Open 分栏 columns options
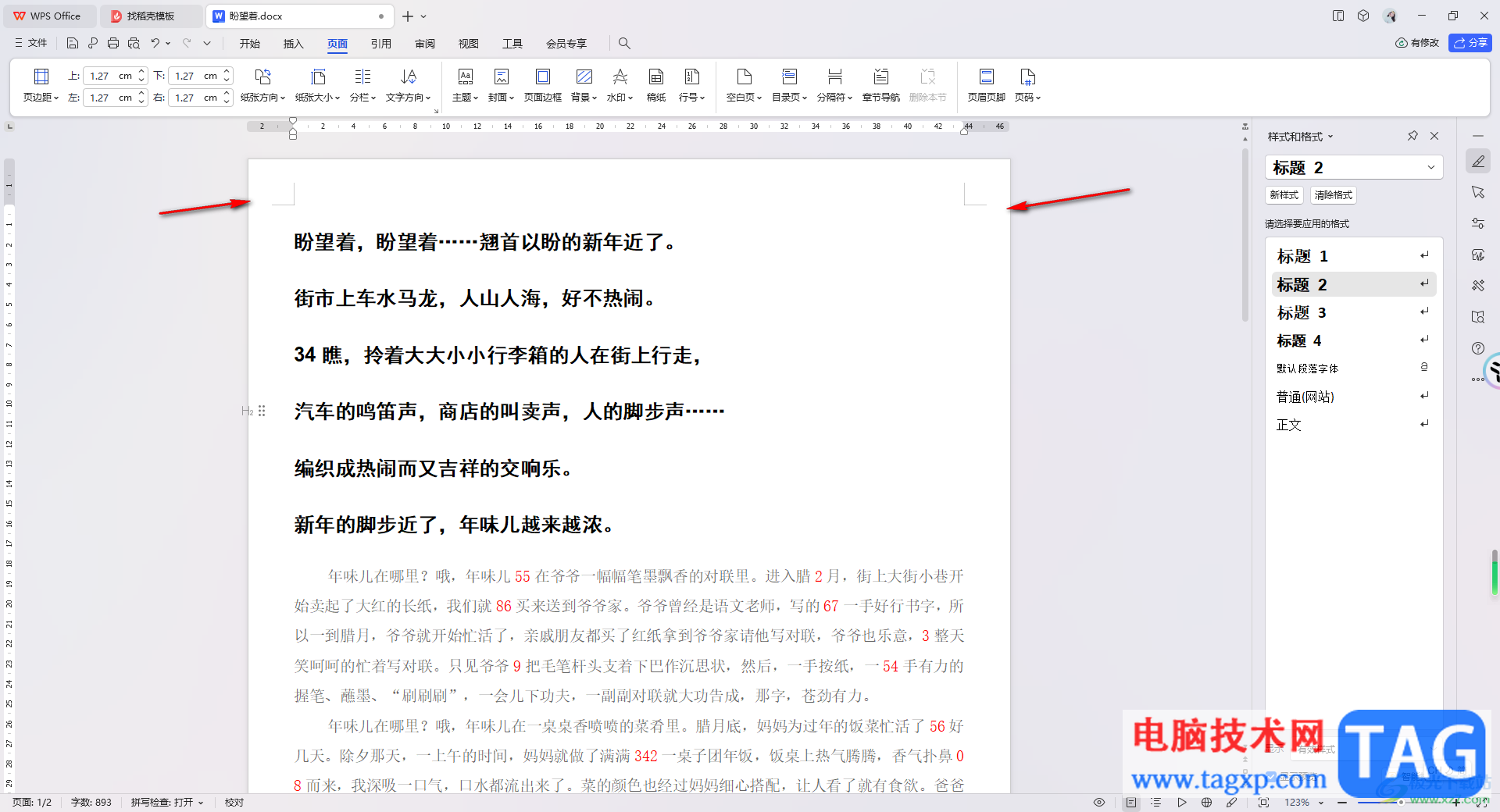The image size is (1500, 812). coord(362,85)
